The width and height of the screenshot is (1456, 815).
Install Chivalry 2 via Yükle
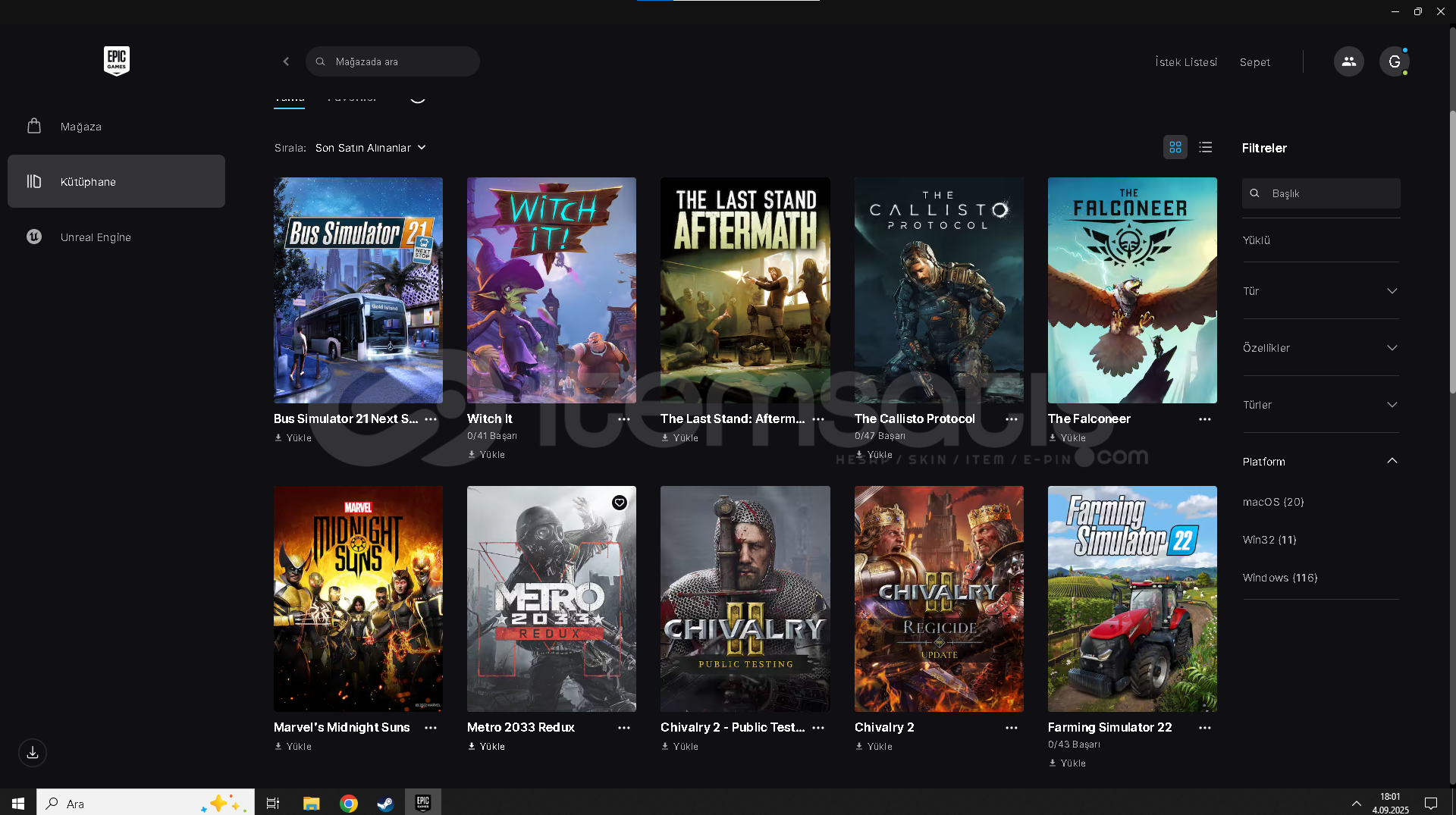click(874, 747)
